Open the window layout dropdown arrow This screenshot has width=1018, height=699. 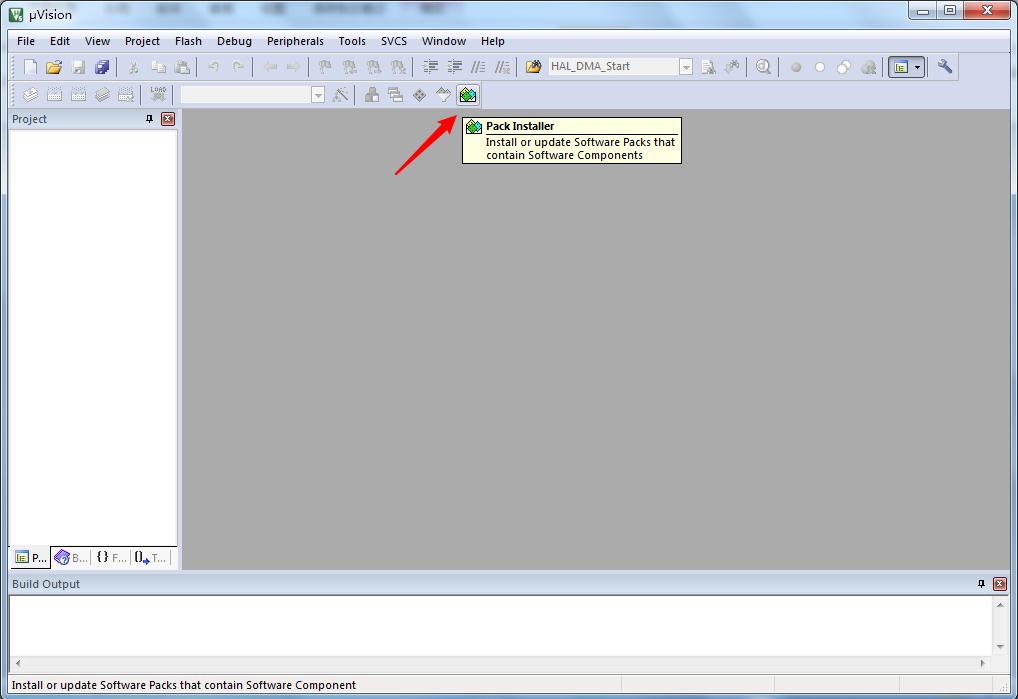(918, 67)
